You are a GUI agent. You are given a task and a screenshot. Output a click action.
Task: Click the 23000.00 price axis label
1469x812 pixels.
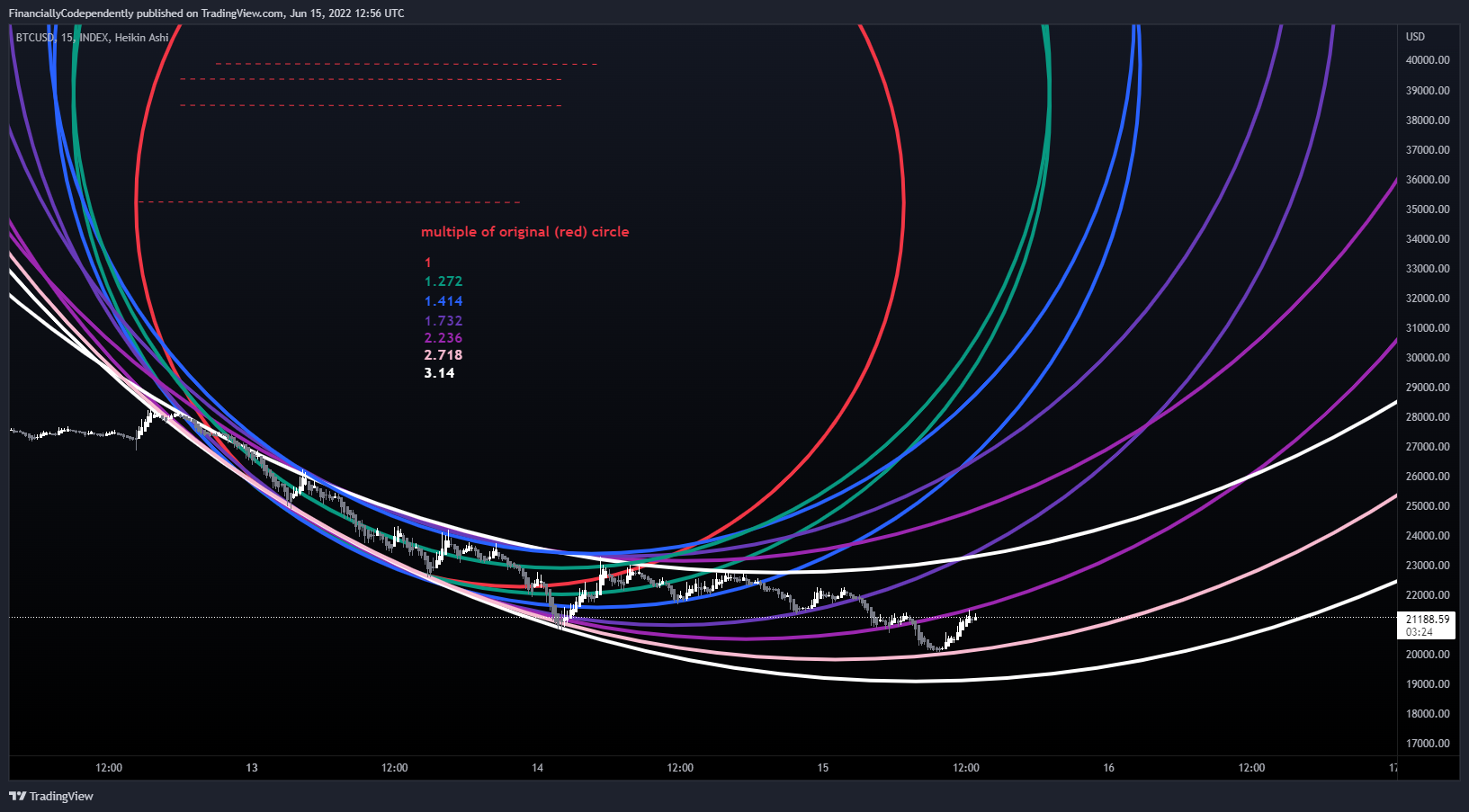click(1428, 565)
